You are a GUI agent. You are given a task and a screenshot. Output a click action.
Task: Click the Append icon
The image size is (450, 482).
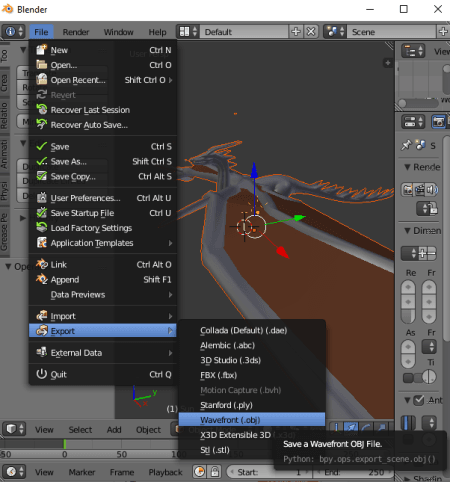[42, 279]
